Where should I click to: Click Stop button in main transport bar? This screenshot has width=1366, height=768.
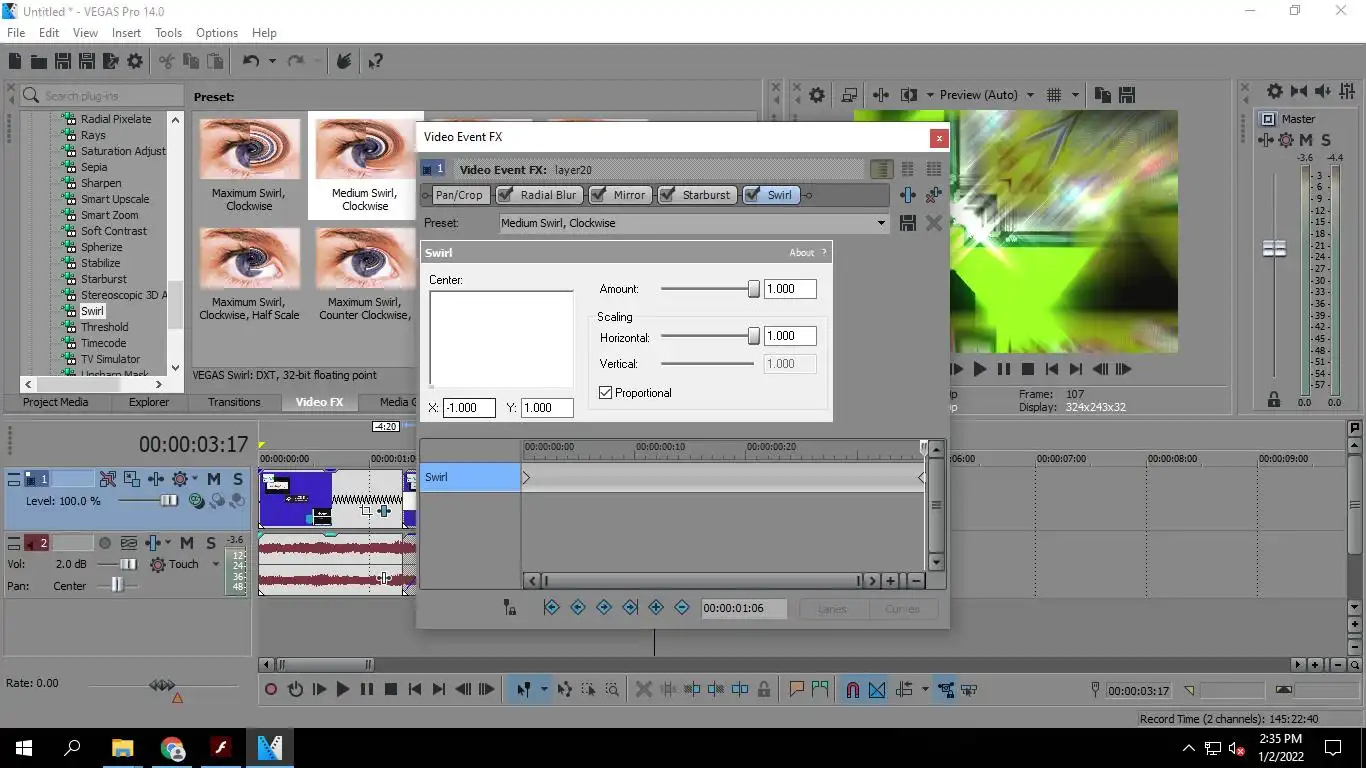coord(391,689)
